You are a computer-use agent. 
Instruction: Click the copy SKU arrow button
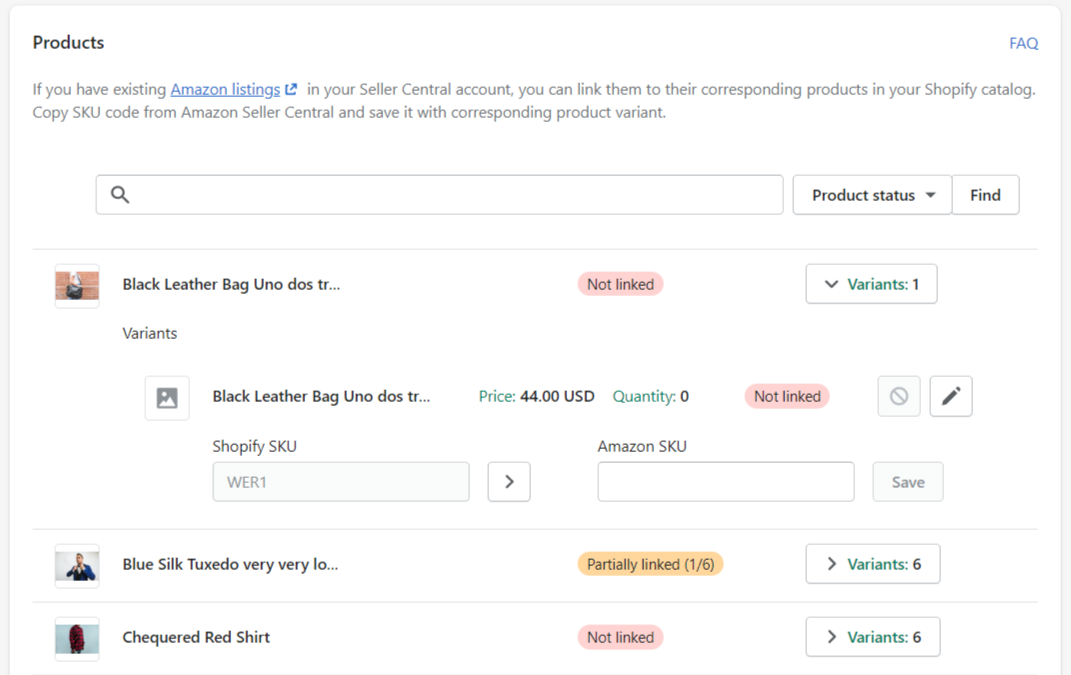click(509, 482)
